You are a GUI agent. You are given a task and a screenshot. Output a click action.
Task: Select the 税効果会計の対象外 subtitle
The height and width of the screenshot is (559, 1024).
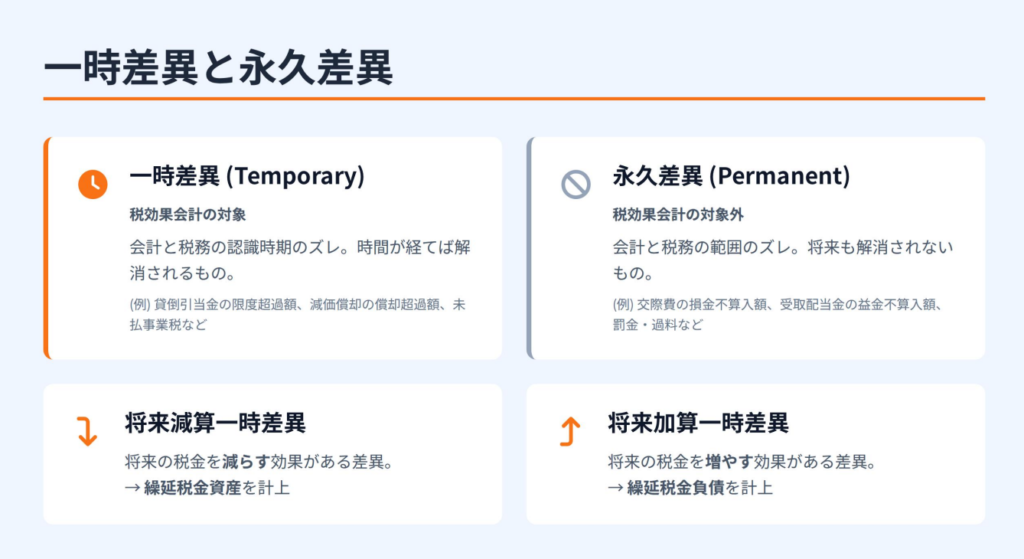(678, 214)
